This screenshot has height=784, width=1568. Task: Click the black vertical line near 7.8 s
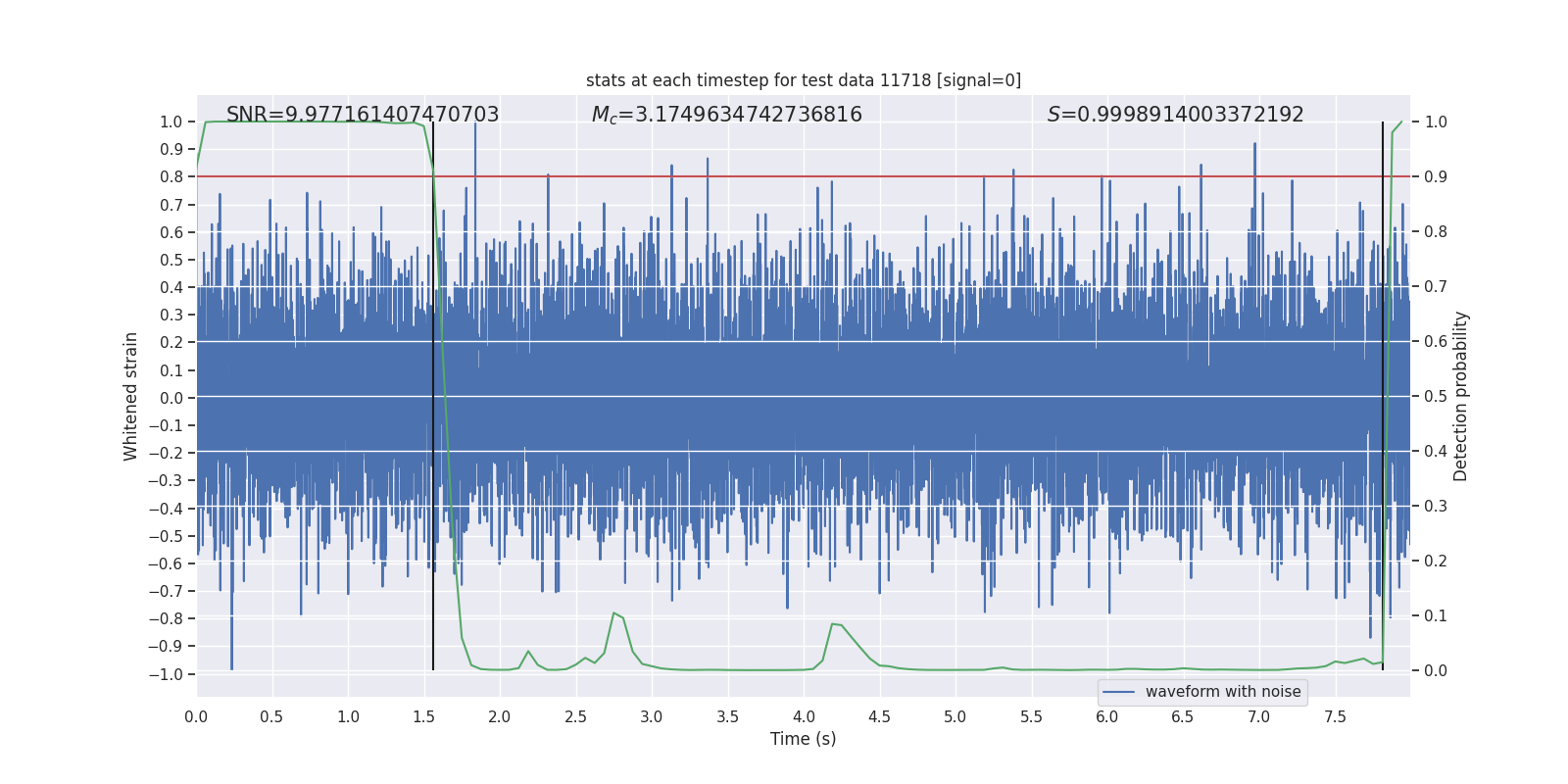pyautogui.click(x=1383, y=396)
